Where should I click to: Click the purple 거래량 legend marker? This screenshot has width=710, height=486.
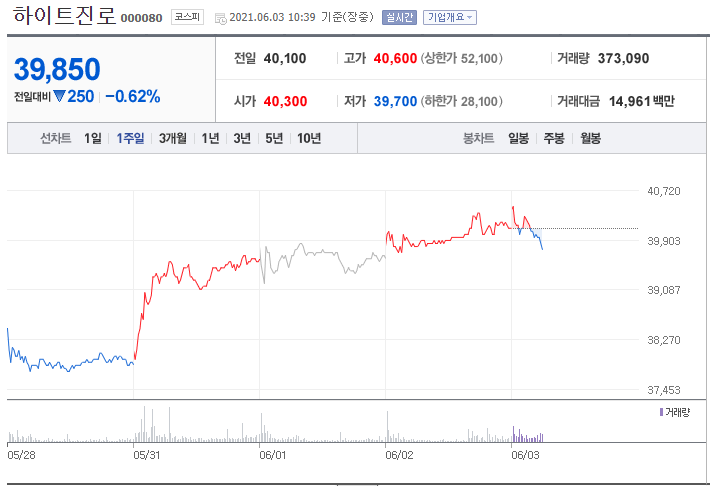coord(662,412)
